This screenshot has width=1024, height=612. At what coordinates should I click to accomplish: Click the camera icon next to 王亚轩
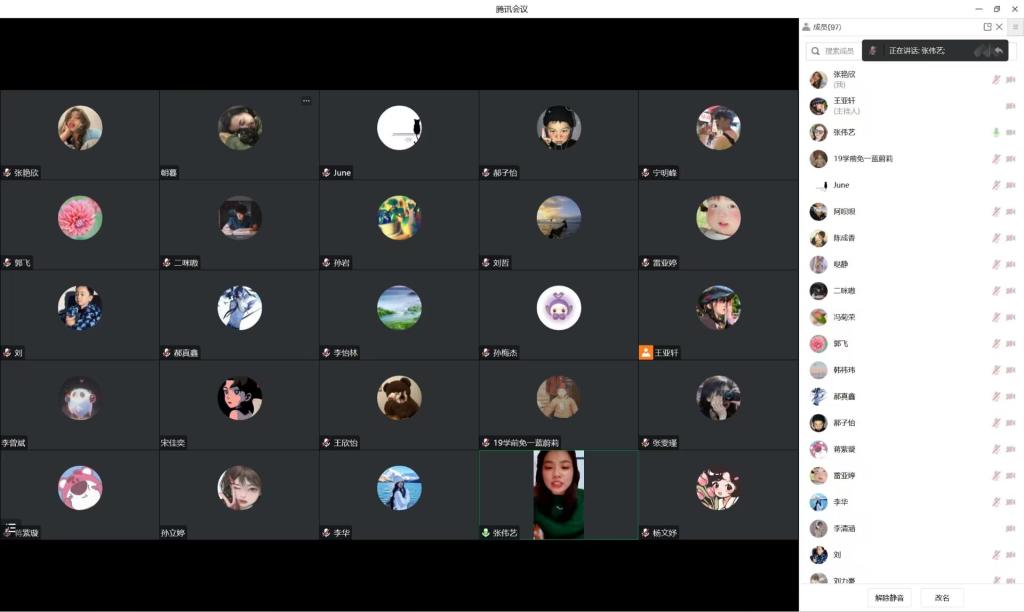coord(1010,106)
